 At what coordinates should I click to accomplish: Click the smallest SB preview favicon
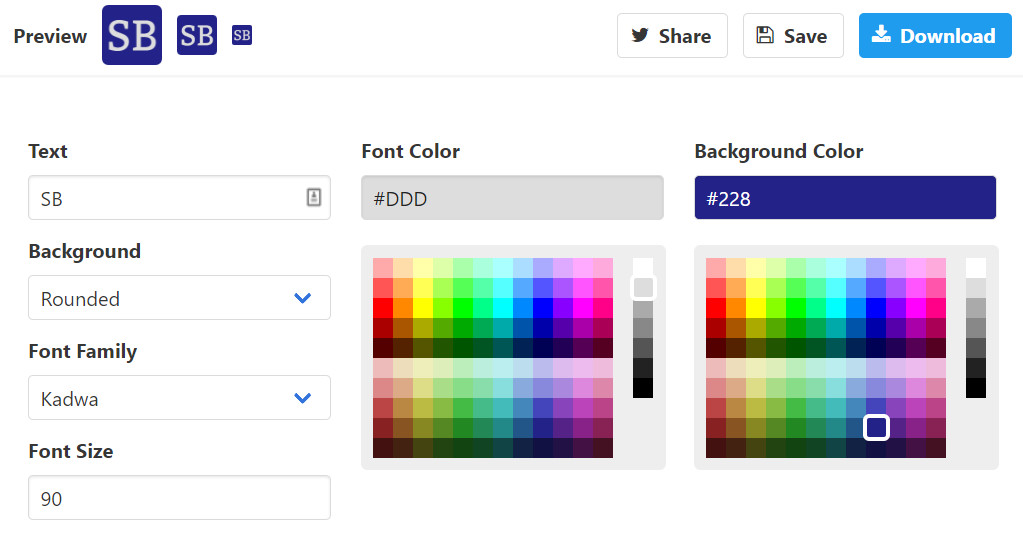coord(242,35)
